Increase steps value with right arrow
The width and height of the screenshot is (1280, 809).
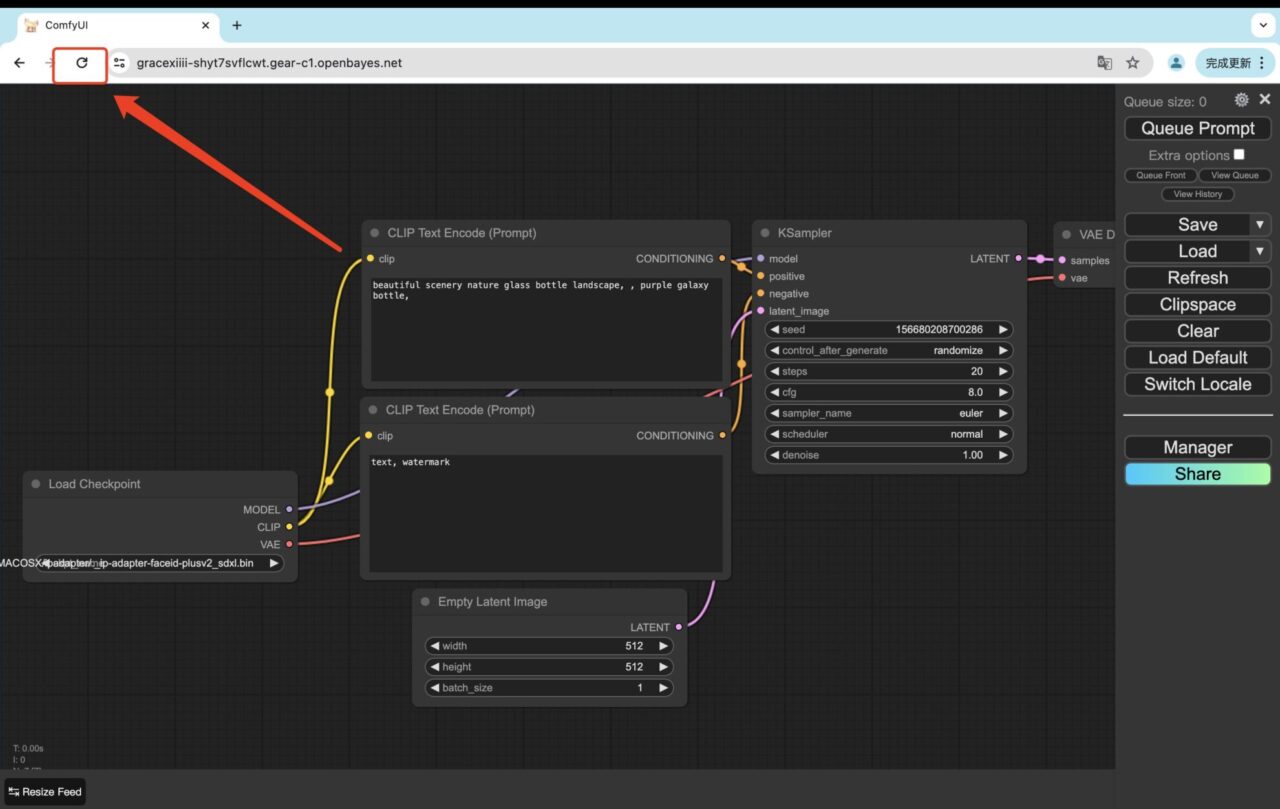pos(1003,371)
